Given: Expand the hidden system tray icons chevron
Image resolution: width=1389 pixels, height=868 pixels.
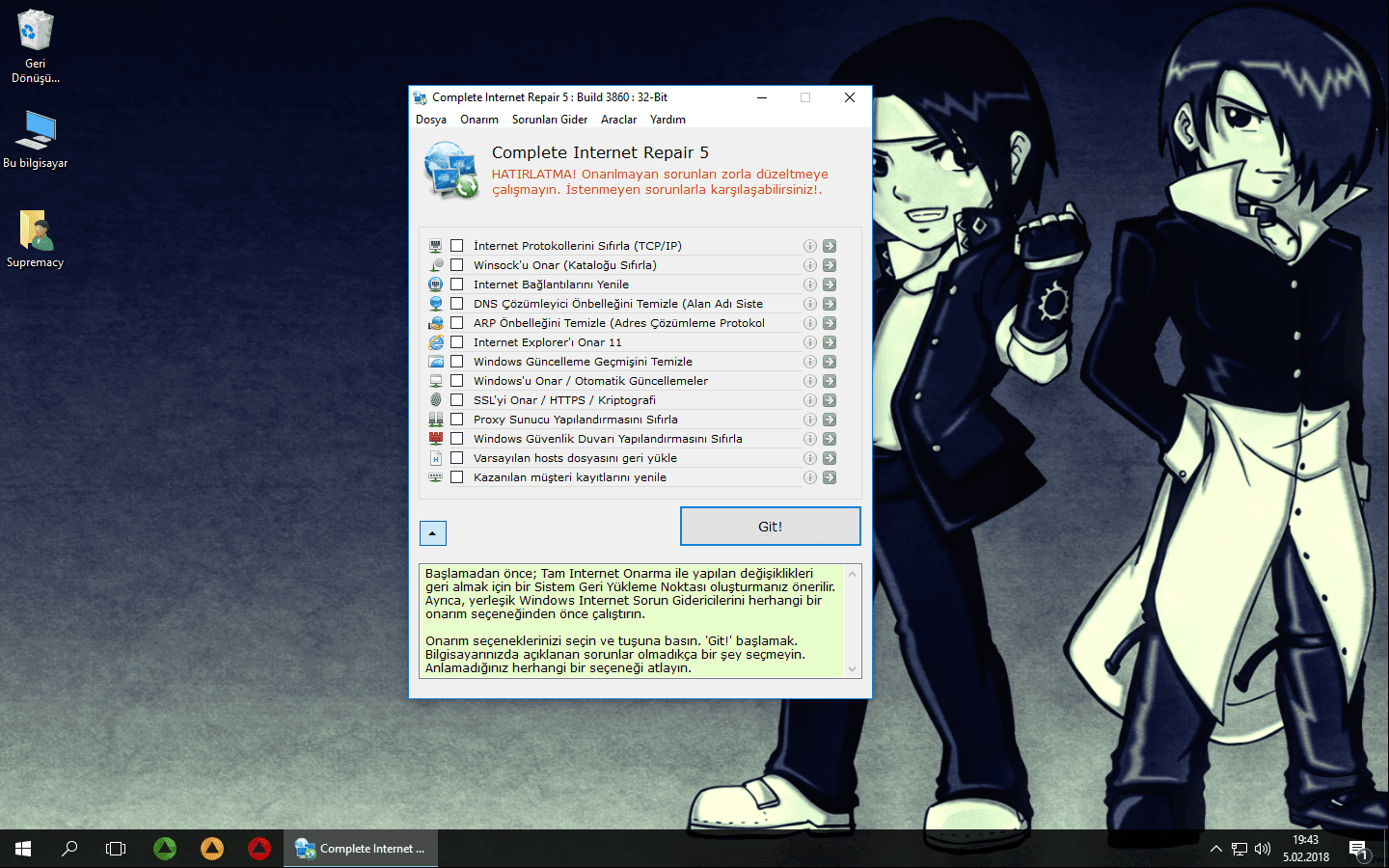Looking at the screenshot, I should [x=1215, y=849].
